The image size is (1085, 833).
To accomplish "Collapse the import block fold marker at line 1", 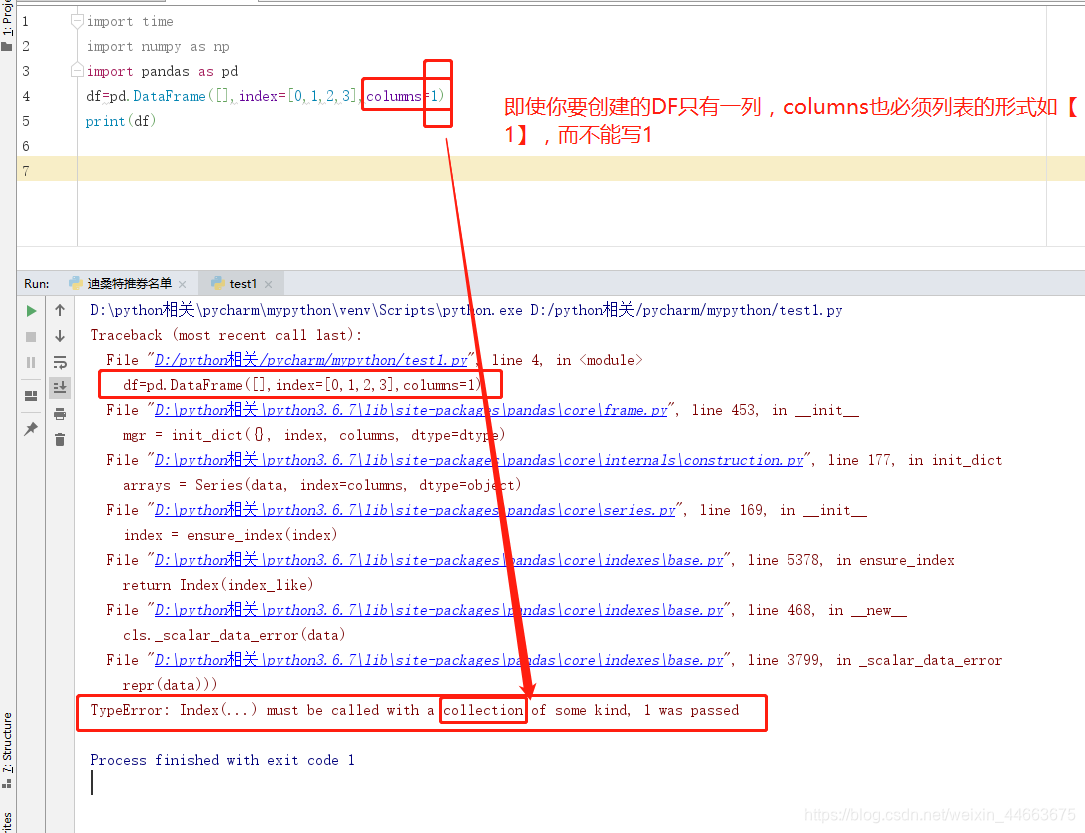I will click(77, 21).
